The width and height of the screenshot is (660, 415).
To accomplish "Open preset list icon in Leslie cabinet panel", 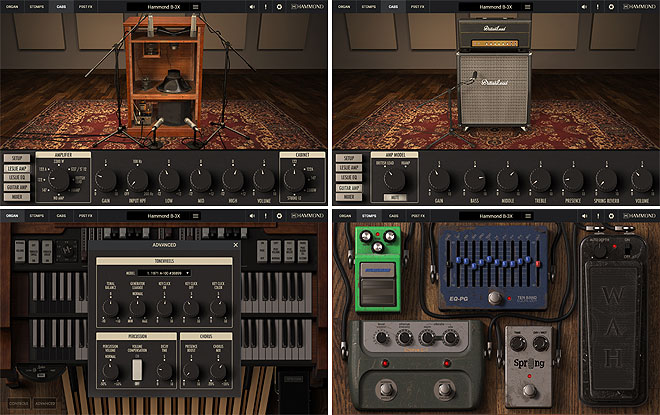I will (195, 6).
